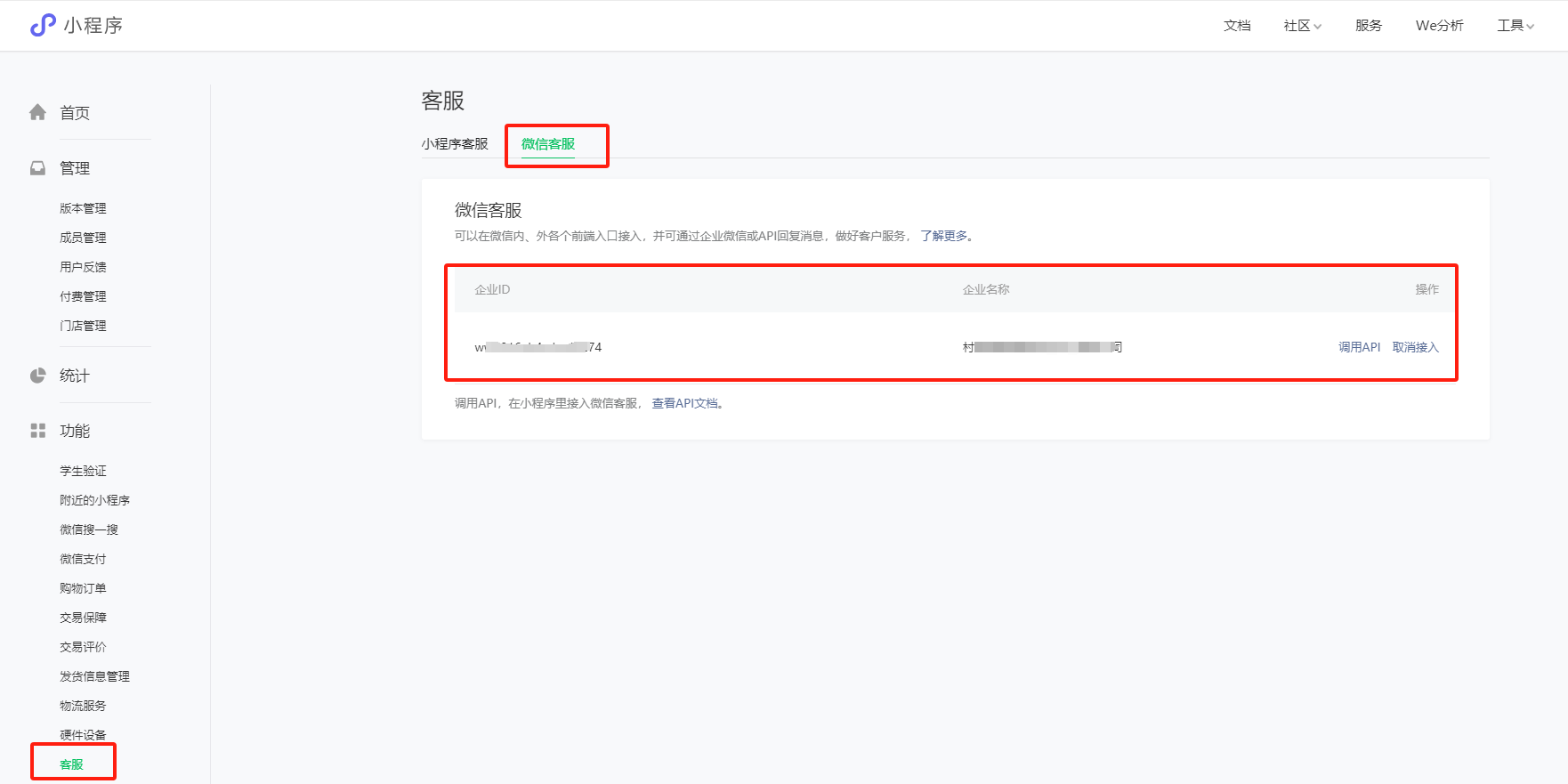Click the 客服 page title
This screenshot has height=784, width=1568.
pos(443,101)
